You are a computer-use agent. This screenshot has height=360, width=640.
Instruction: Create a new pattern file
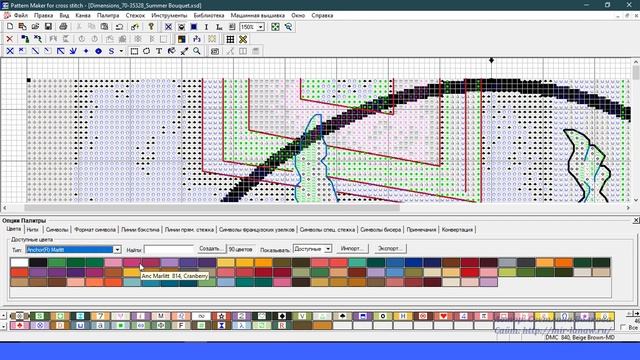[x=10, y=27]
